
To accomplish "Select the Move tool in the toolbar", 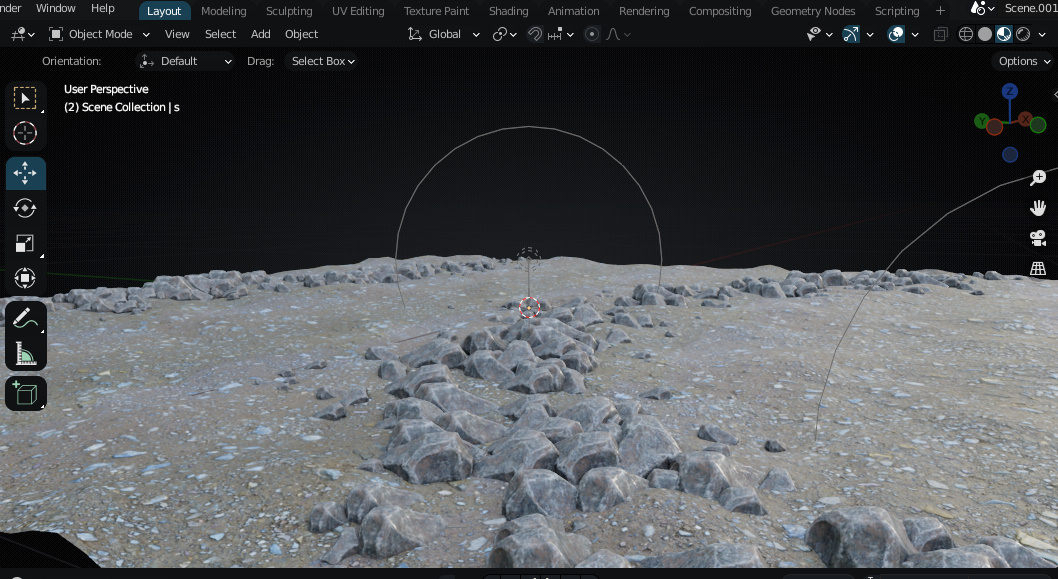I will coord(25,172).
